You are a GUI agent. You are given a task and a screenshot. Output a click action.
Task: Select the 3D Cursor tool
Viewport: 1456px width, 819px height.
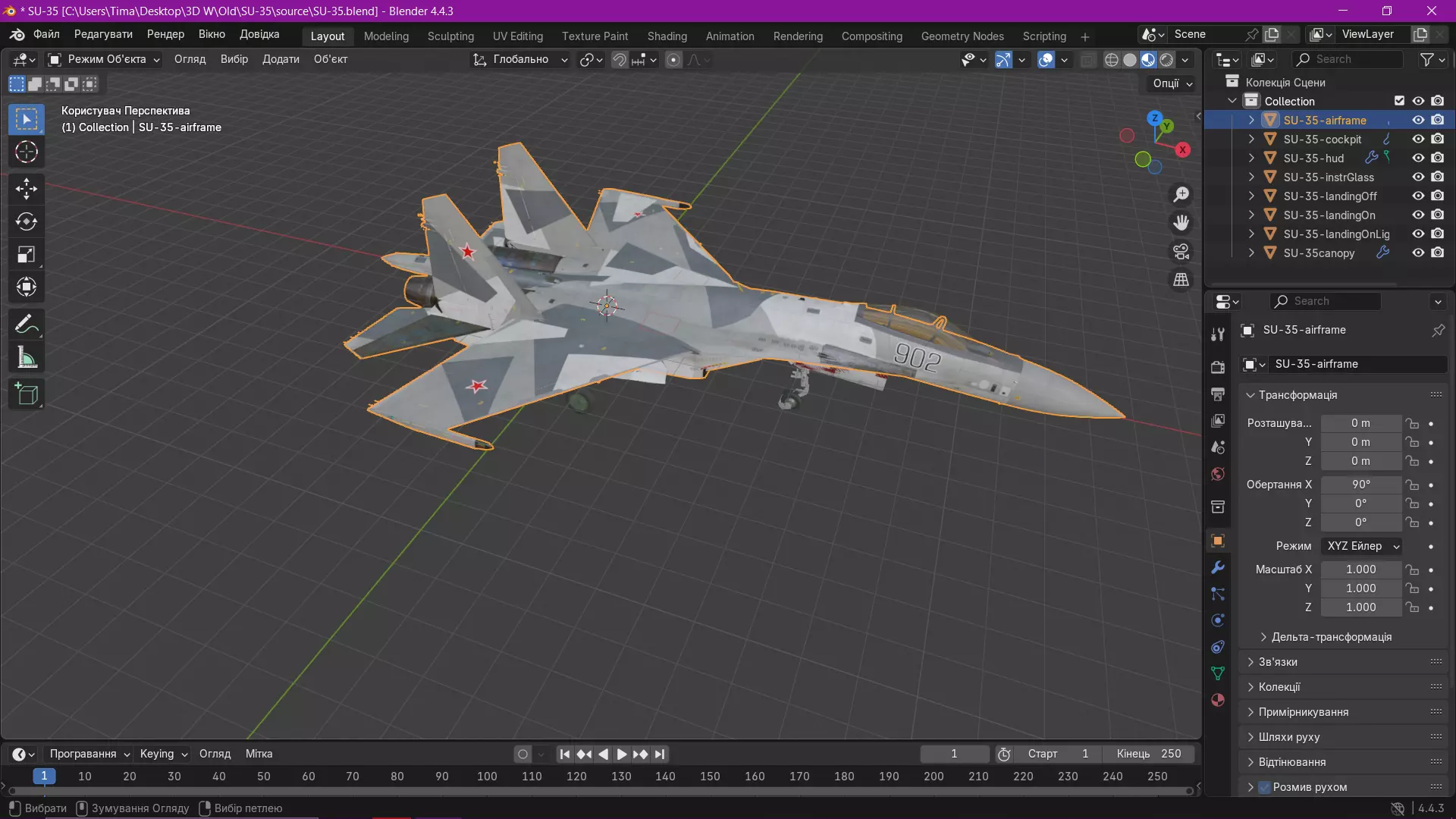click(x=27, y=152)
